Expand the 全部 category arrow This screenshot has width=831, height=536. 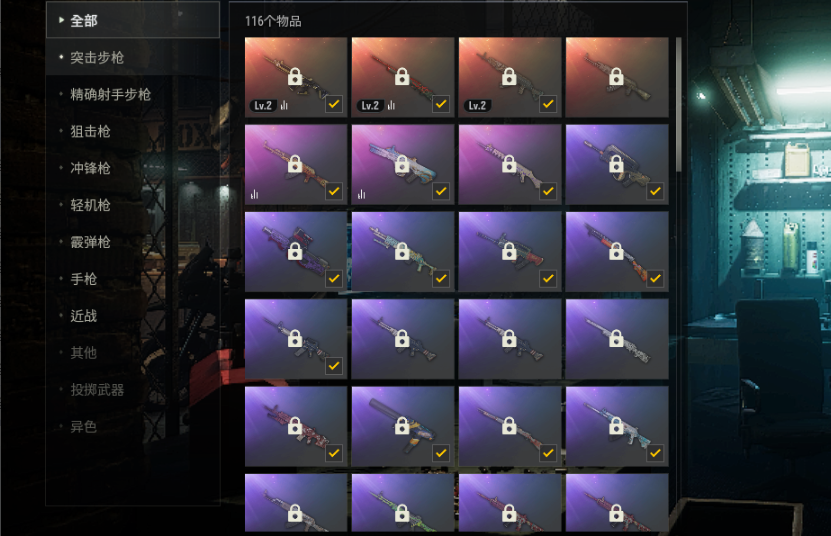[61, 20]
